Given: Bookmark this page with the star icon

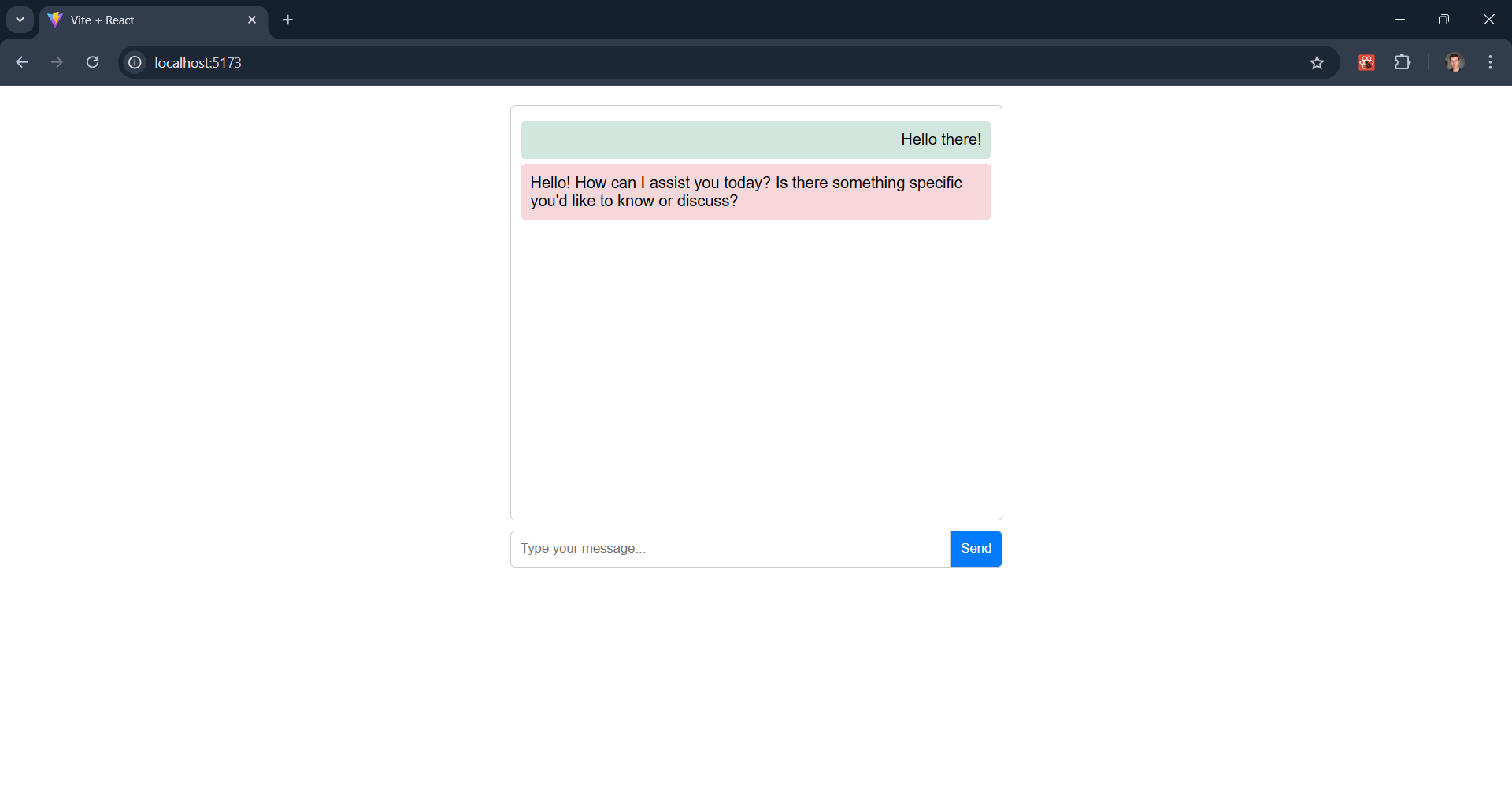Looking at the screenshot, I should [x=1317, y=62].
